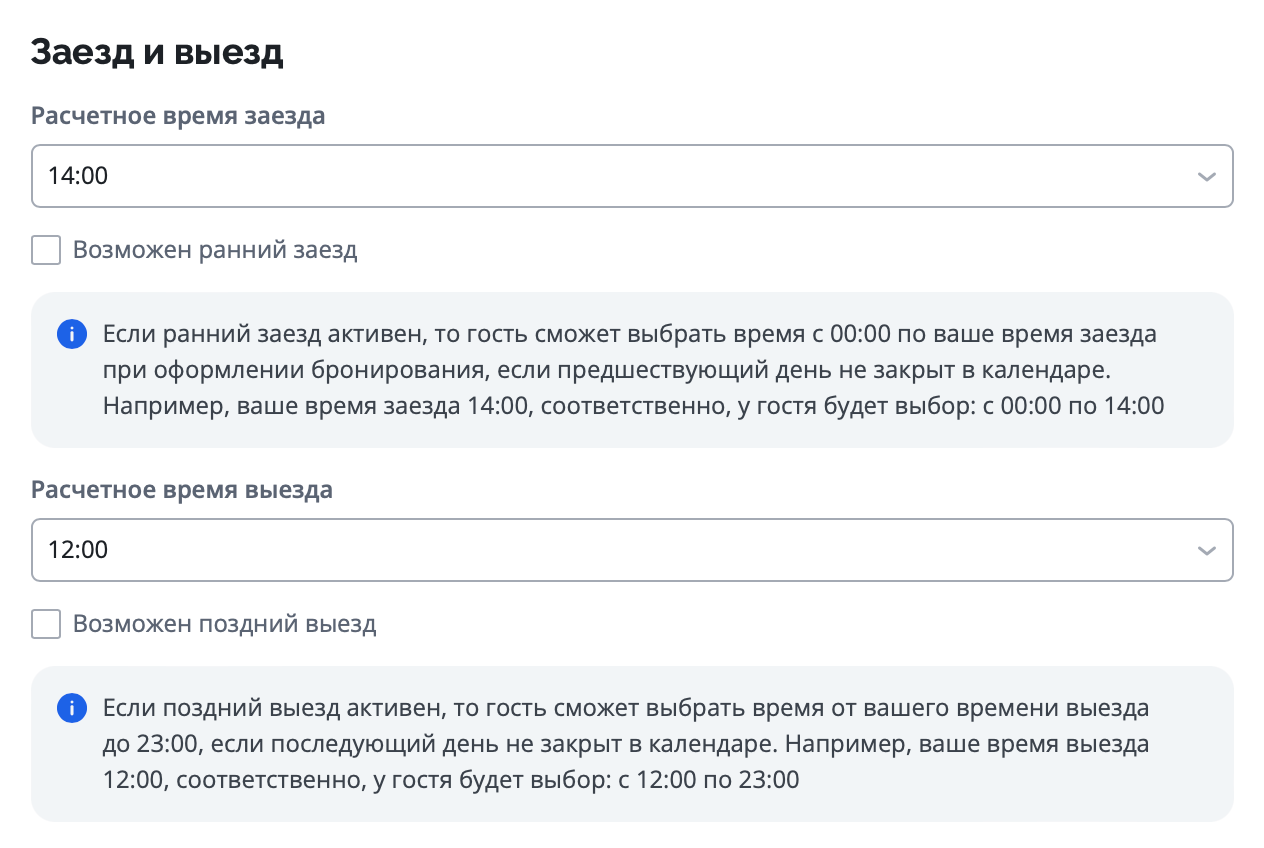The height and width of the screenshot is (848, 1264).
Task: Click the 12:00 value in check-out selector
Action: pyautogui.click(x=78, y=551)
